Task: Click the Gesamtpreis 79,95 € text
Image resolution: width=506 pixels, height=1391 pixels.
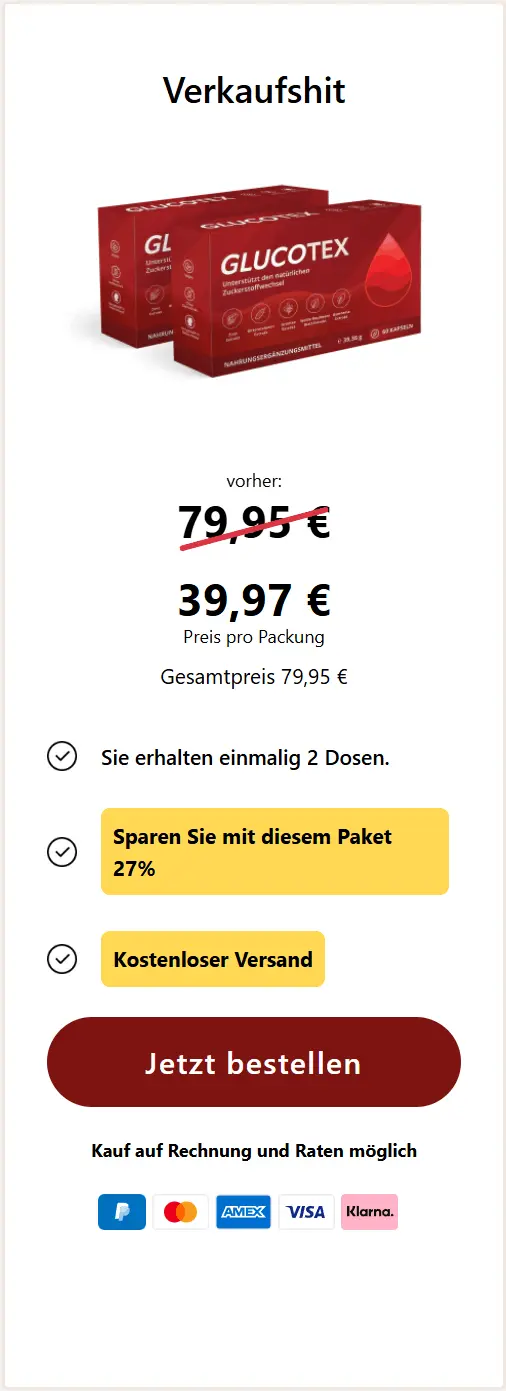Action: 254,677
